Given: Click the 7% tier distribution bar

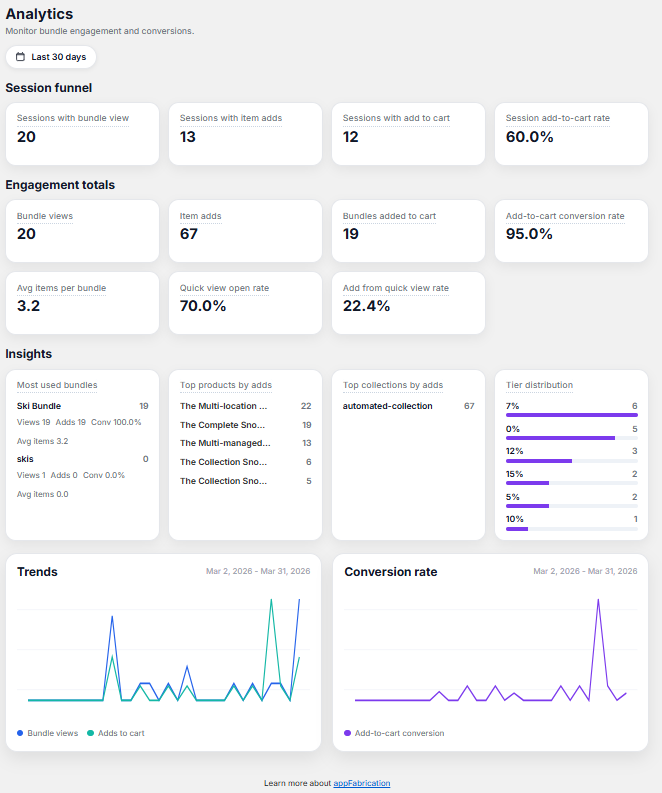Looking at the screenshot, I should 571,415.
